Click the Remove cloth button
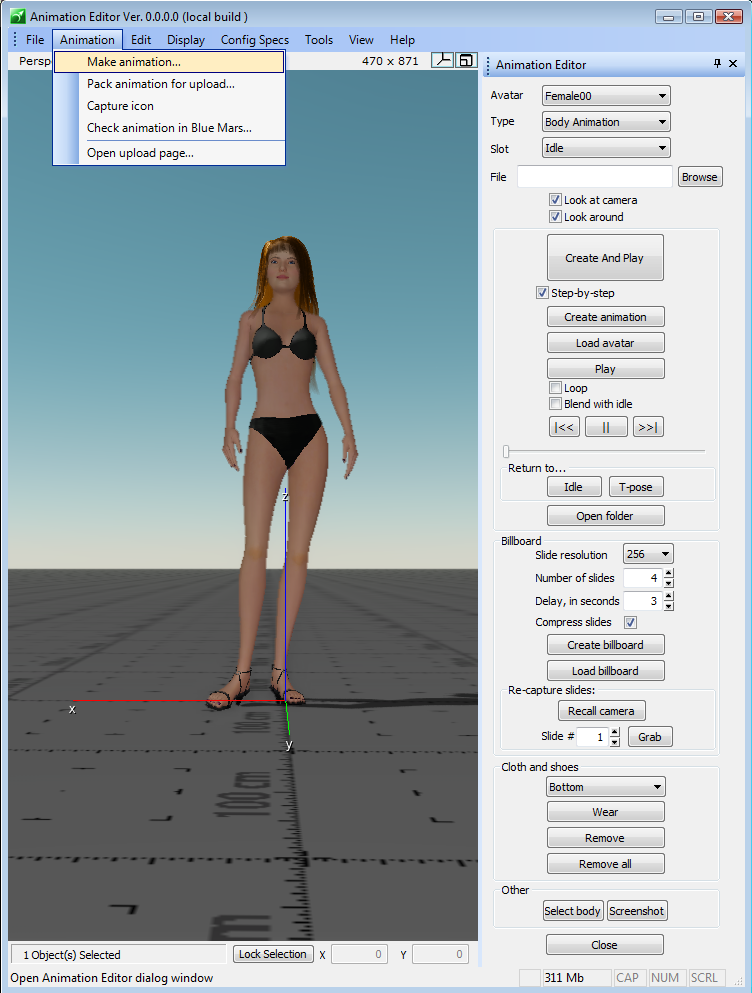The width and height of the screenshot is (752, 993). click(x=606, y=838)
